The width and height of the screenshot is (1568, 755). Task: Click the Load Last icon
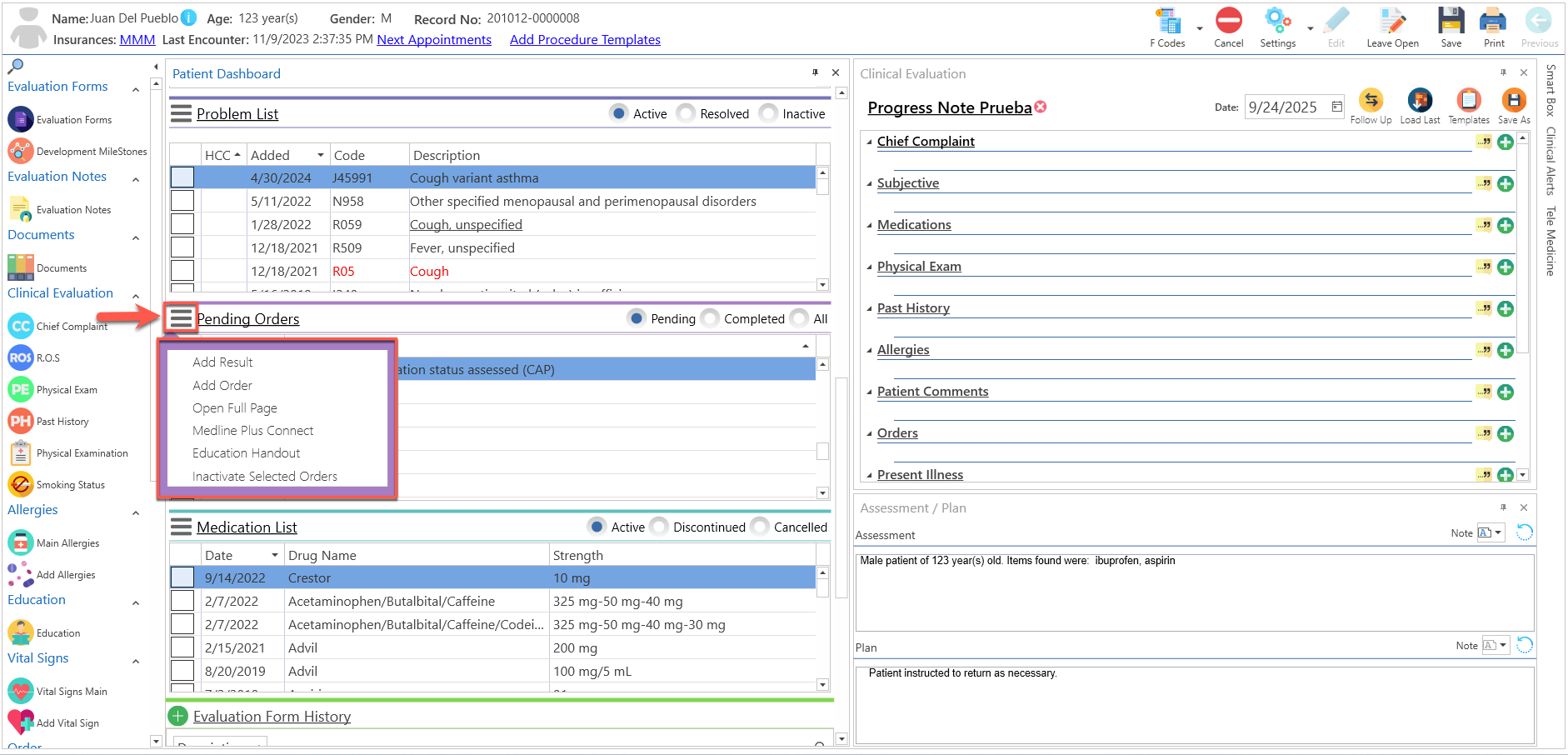click(1420, 100)
